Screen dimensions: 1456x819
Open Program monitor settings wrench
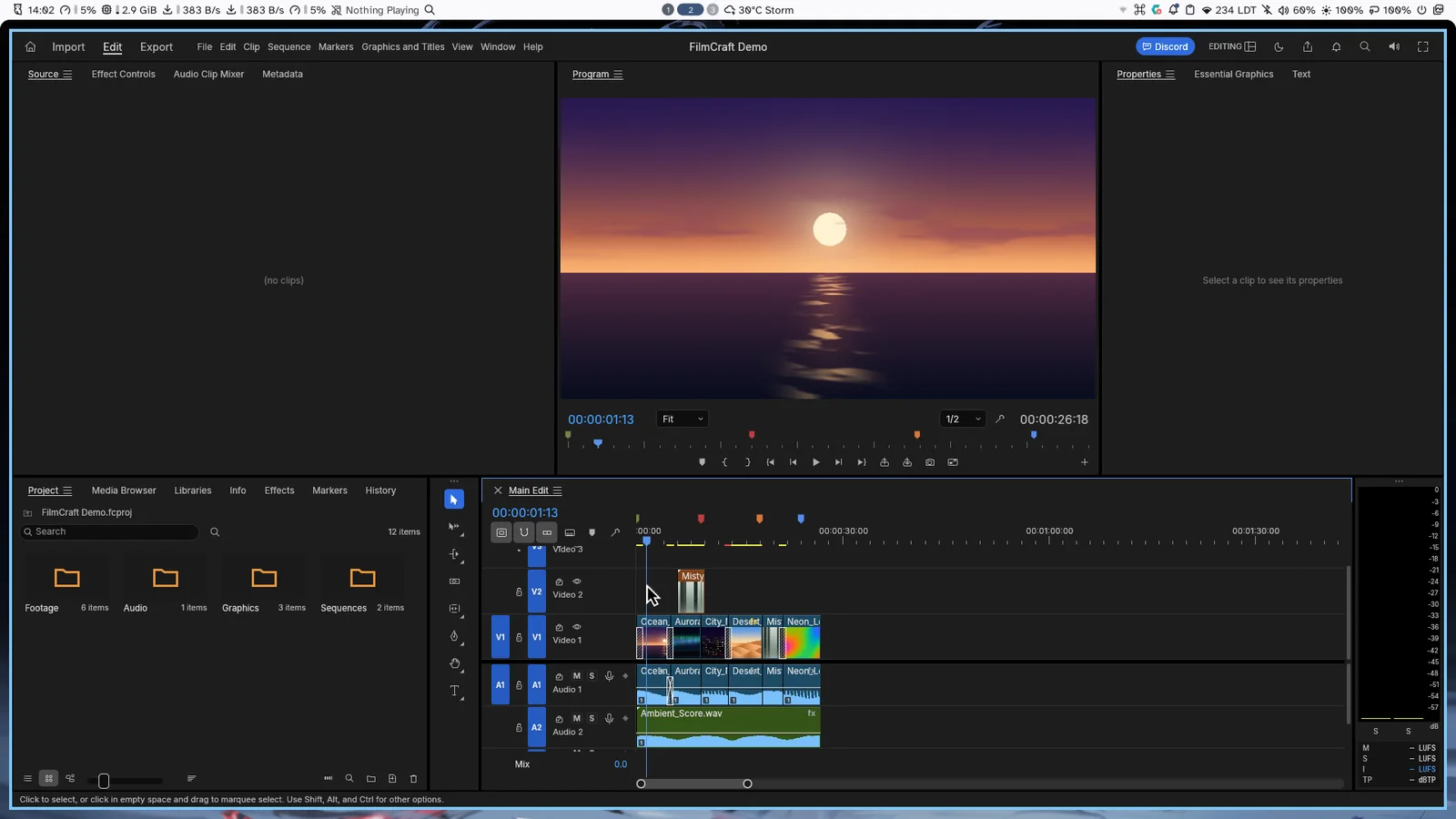tap(1000, 420)
